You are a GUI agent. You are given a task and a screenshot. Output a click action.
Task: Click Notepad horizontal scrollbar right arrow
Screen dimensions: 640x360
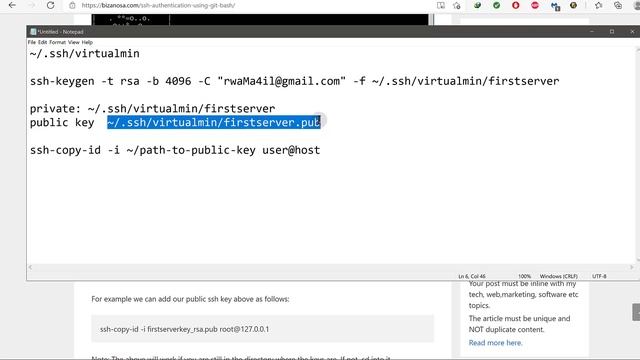pos(632,267)
